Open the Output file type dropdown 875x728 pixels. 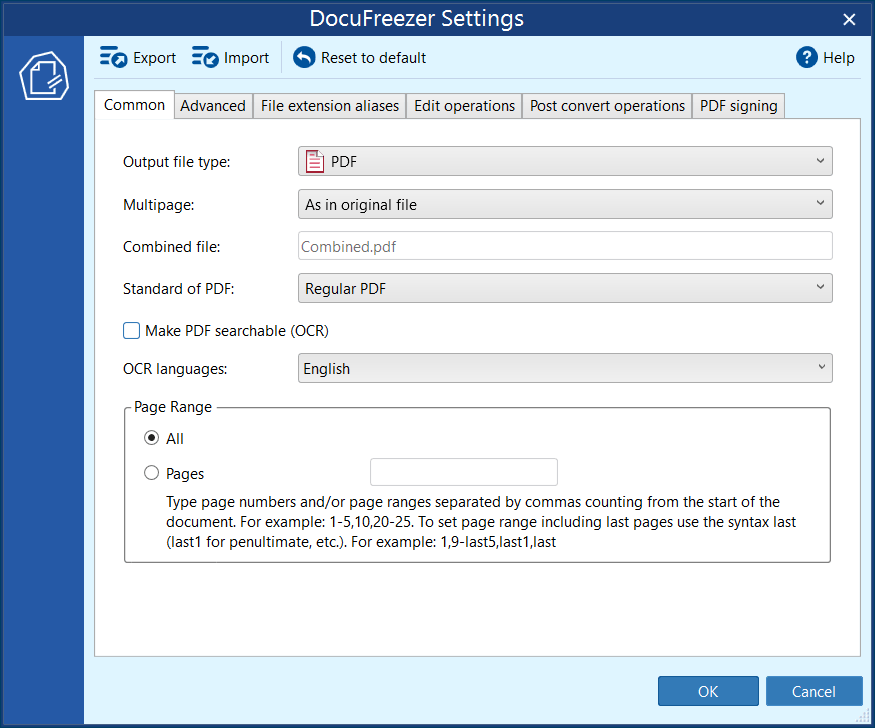click(x=565, y=161)
